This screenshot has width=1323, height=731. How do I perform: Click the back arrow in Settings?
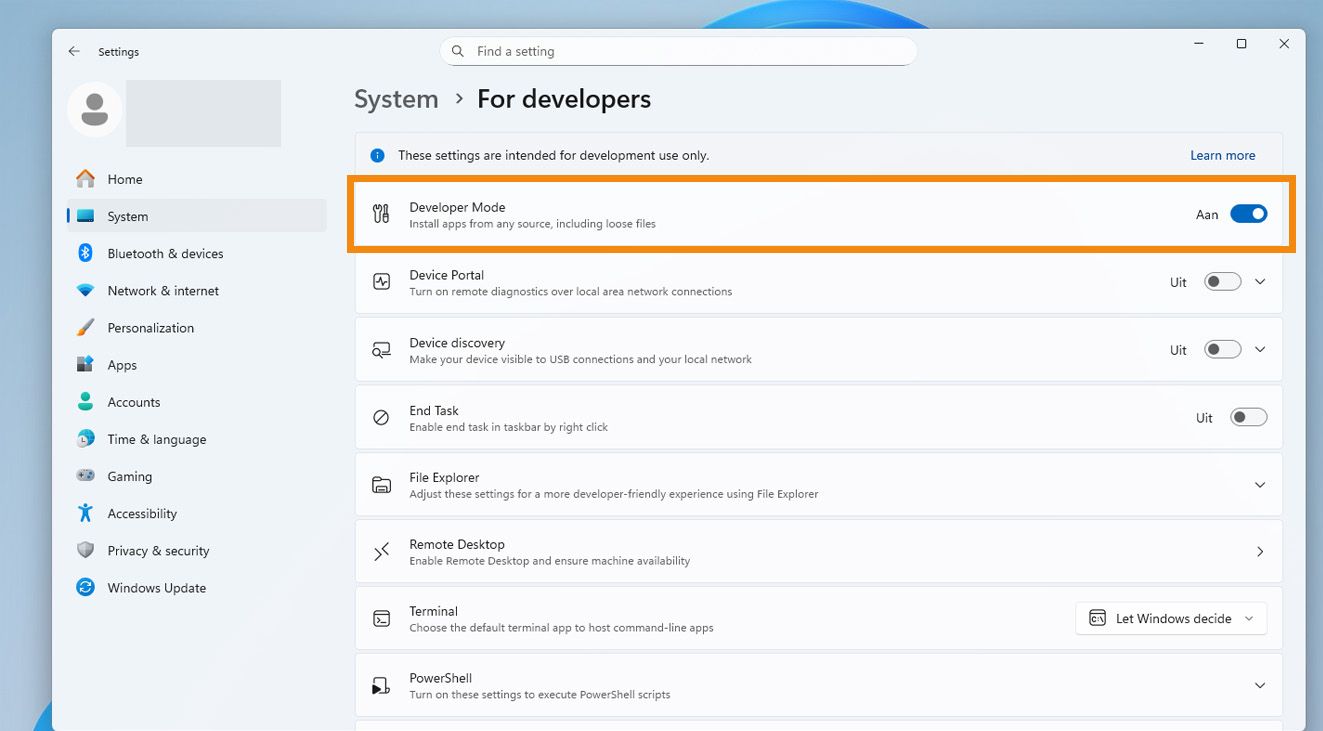point(74,51)
